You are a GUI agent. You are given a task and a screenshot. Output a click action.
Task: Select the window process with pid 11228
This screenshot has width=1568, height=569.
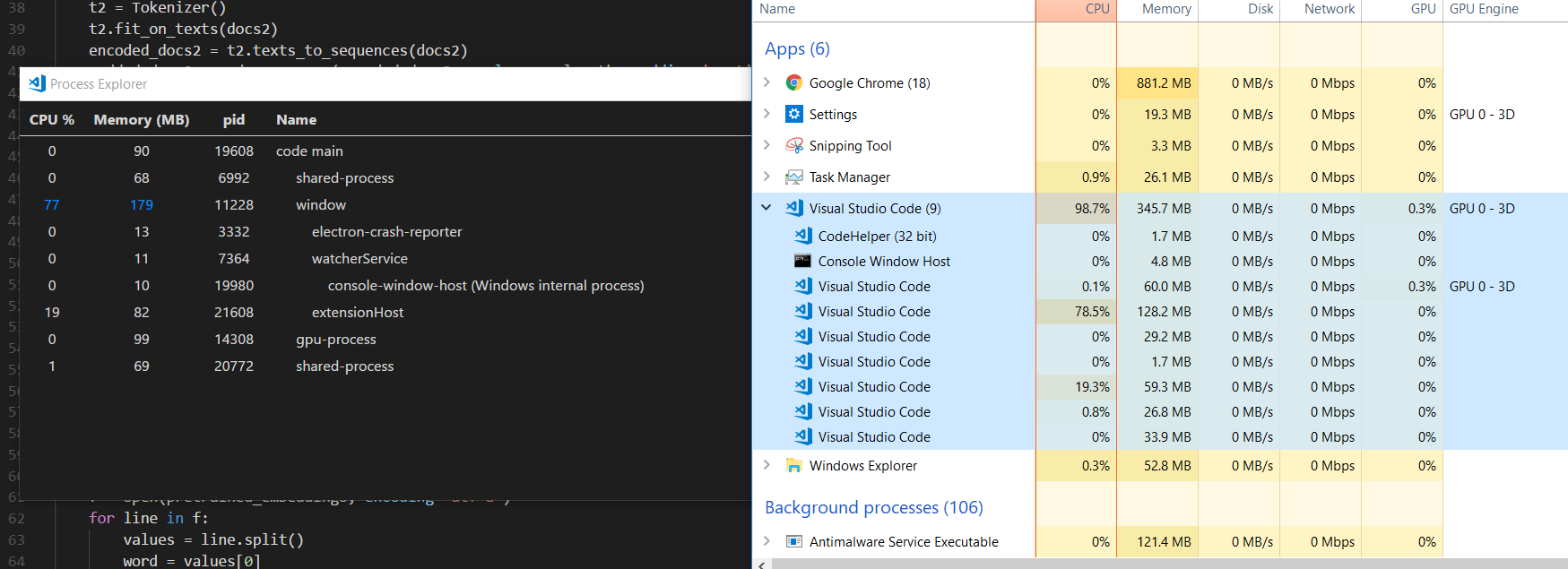(320, 205)
